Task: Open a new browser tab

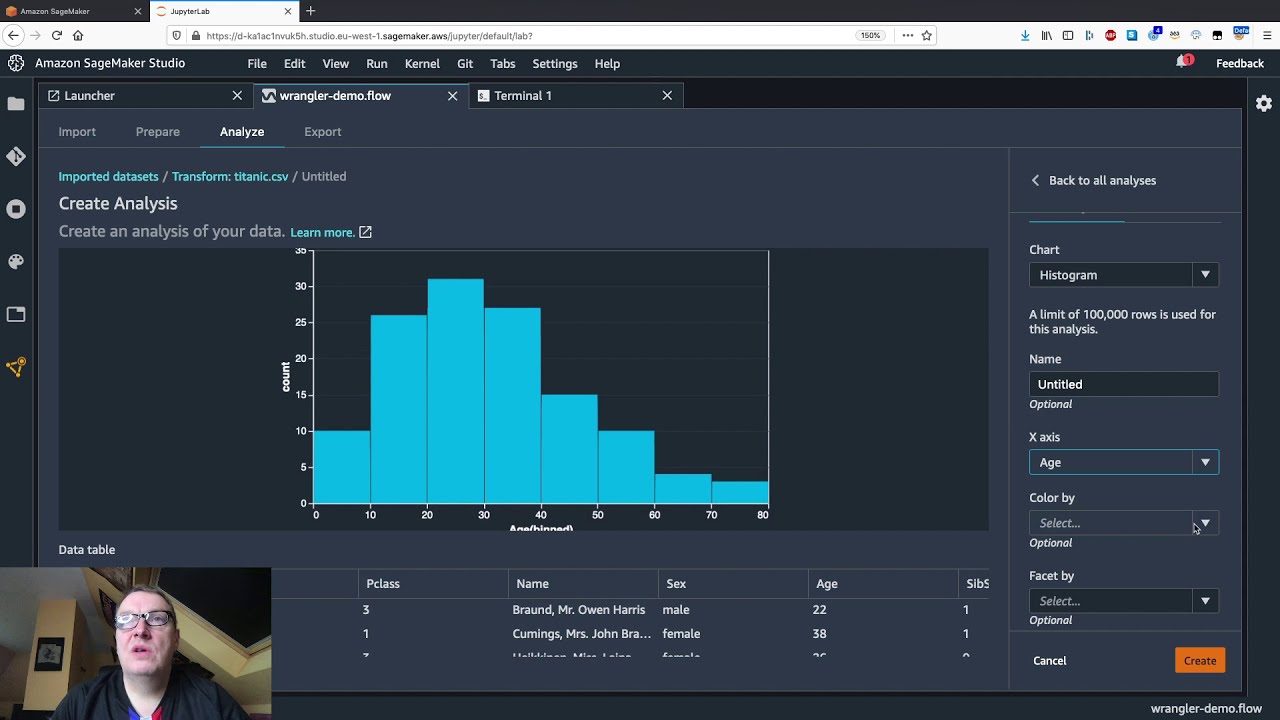Action: 310,11
